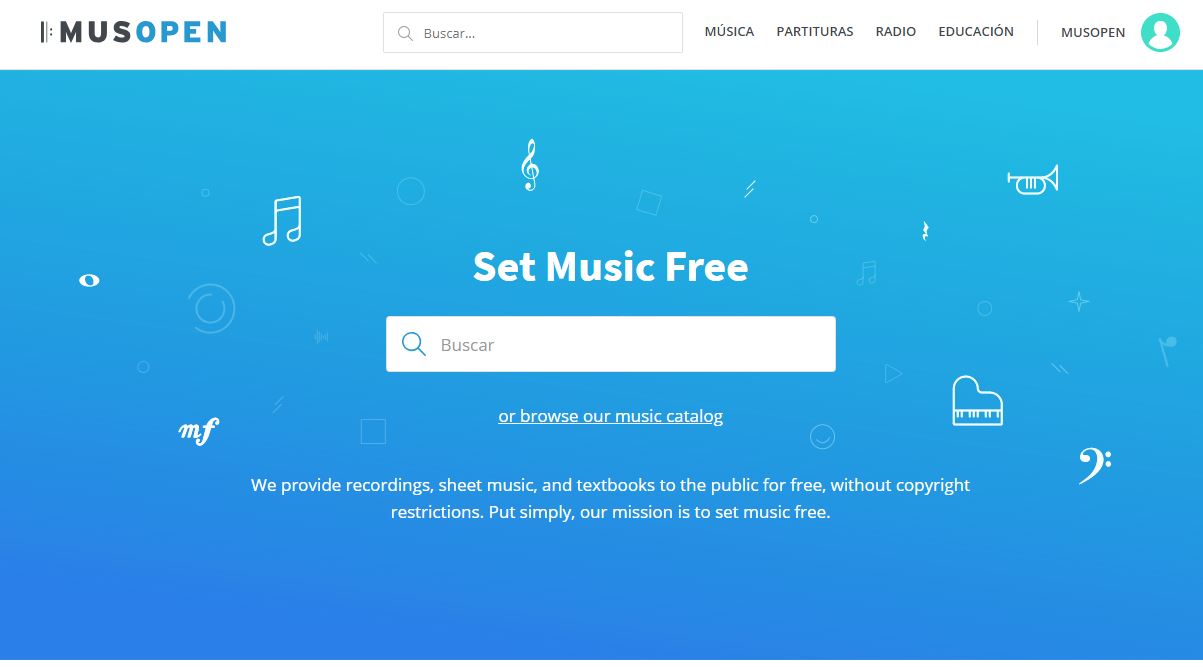Click the grand piano icon
The height and width of the screenshot is (667, 1203).
coord(977,401)
